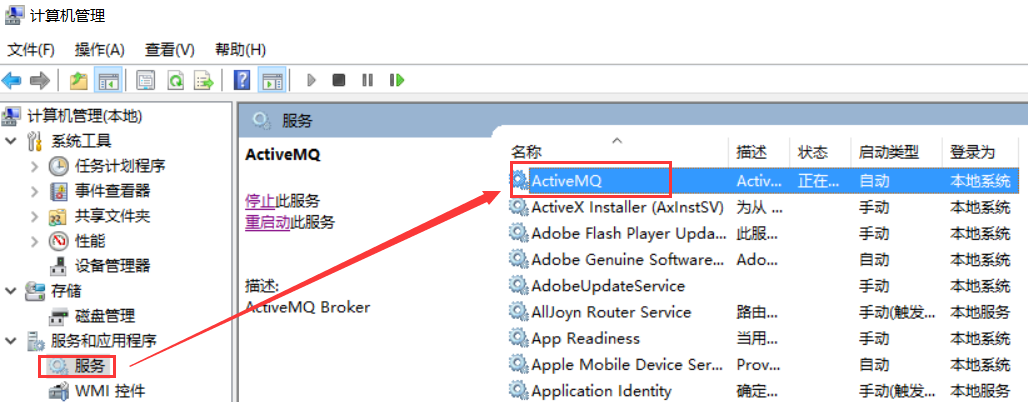The width and height of the screenshot is (1028, 402).
Task: Collapse the 系统工具 tree node
Action: 10,141
